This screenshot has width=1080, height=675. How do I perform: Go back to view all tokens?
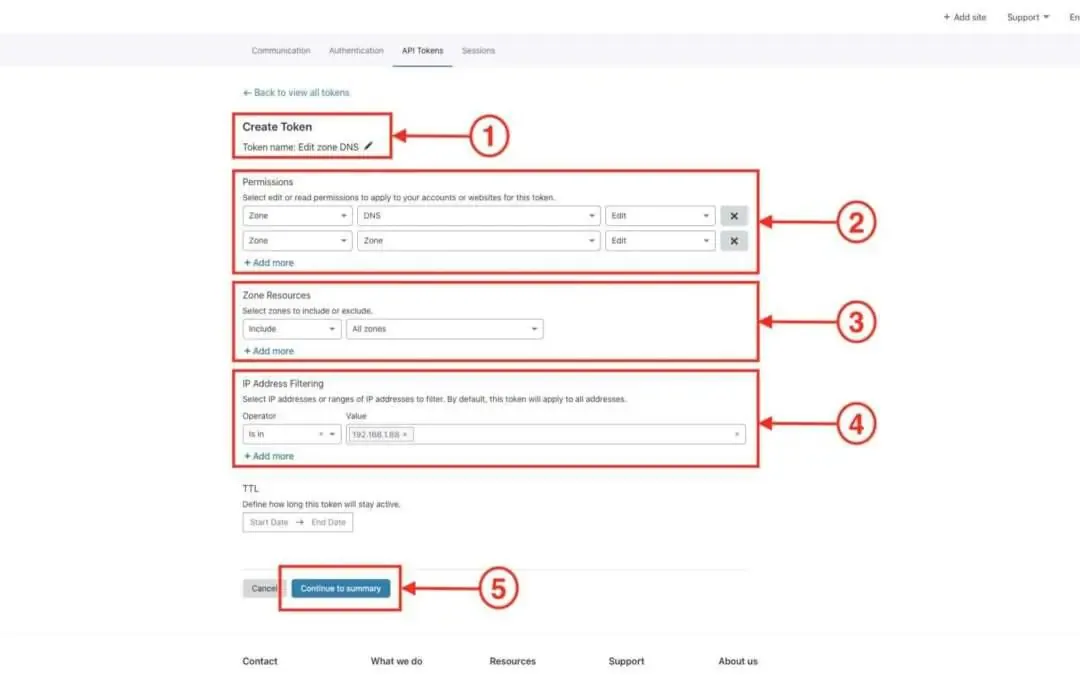pyautogui.click(x=297, y=91)
